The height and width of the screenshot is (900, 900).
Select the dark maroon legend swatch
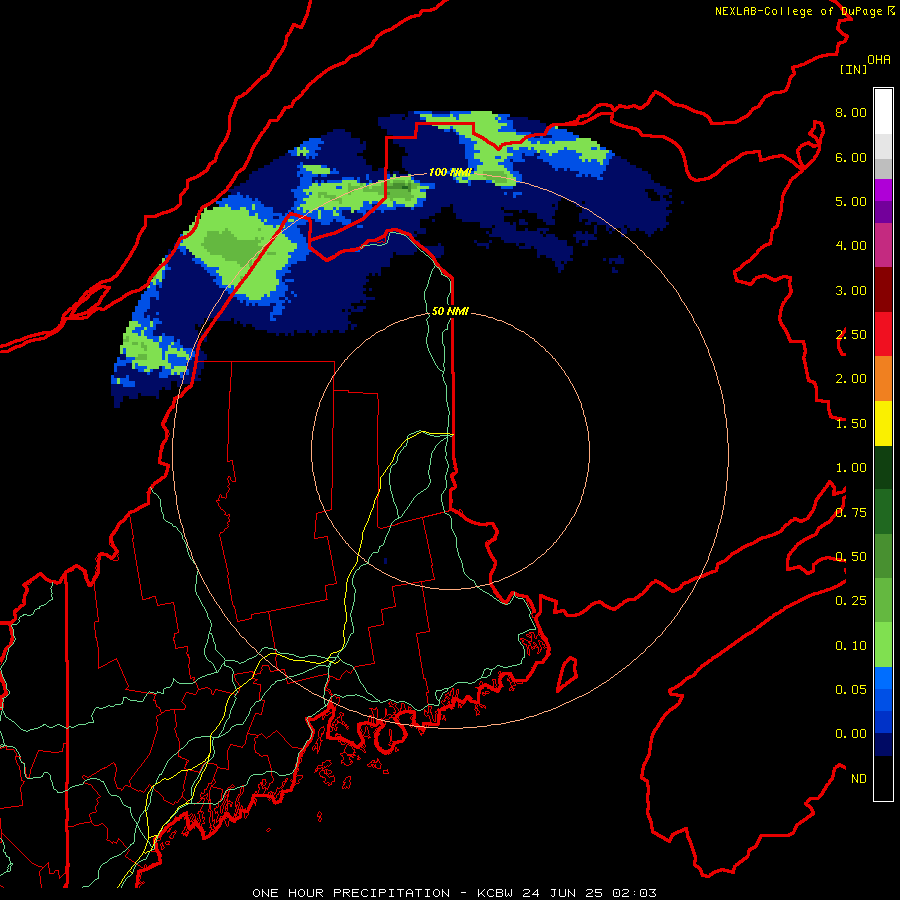coord(883,290)
